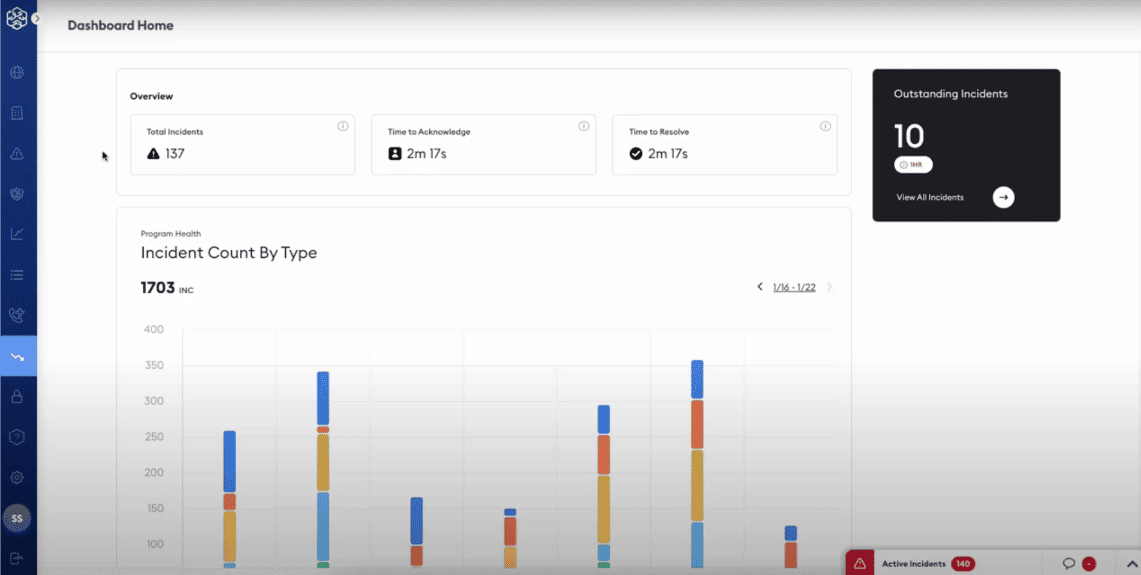Open the 1/16 - 1/22 date range
The image size is (1141, 575).
pyautogui.click(x=794, y=288)
